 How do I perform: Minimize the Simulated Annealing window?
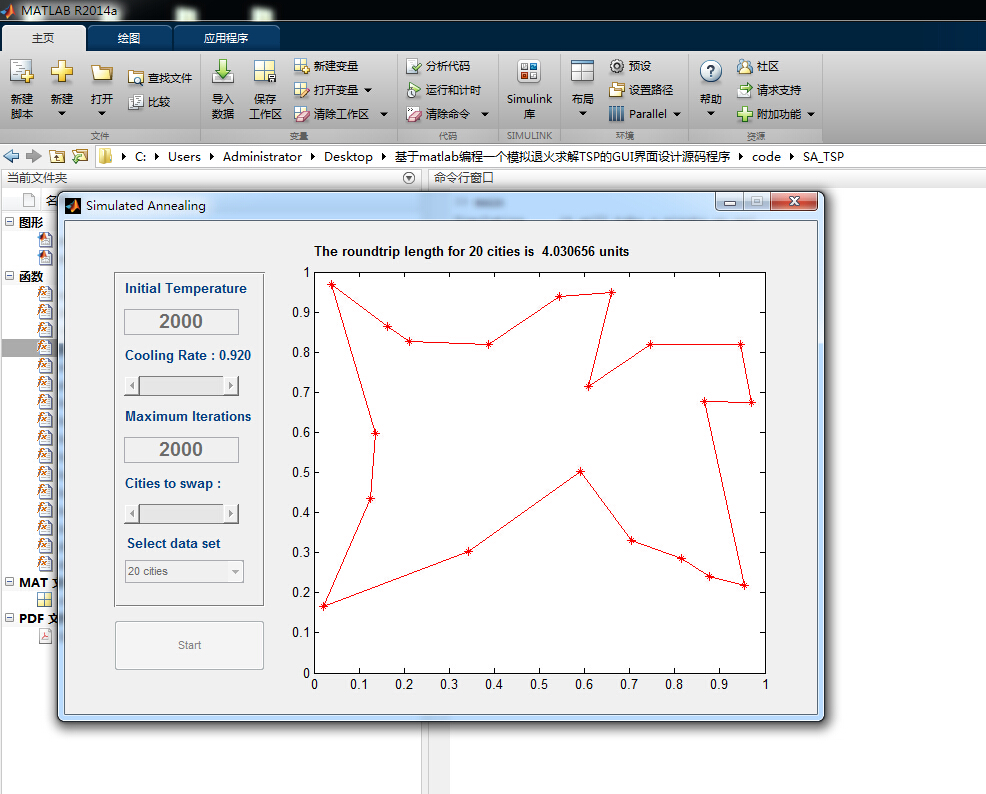coord(729,202)
